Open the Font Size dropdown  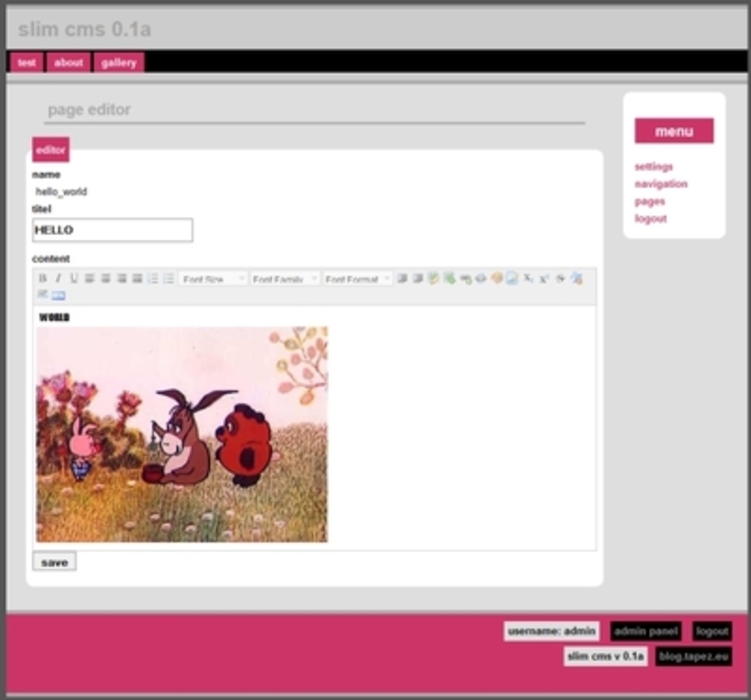pos(214,279)
